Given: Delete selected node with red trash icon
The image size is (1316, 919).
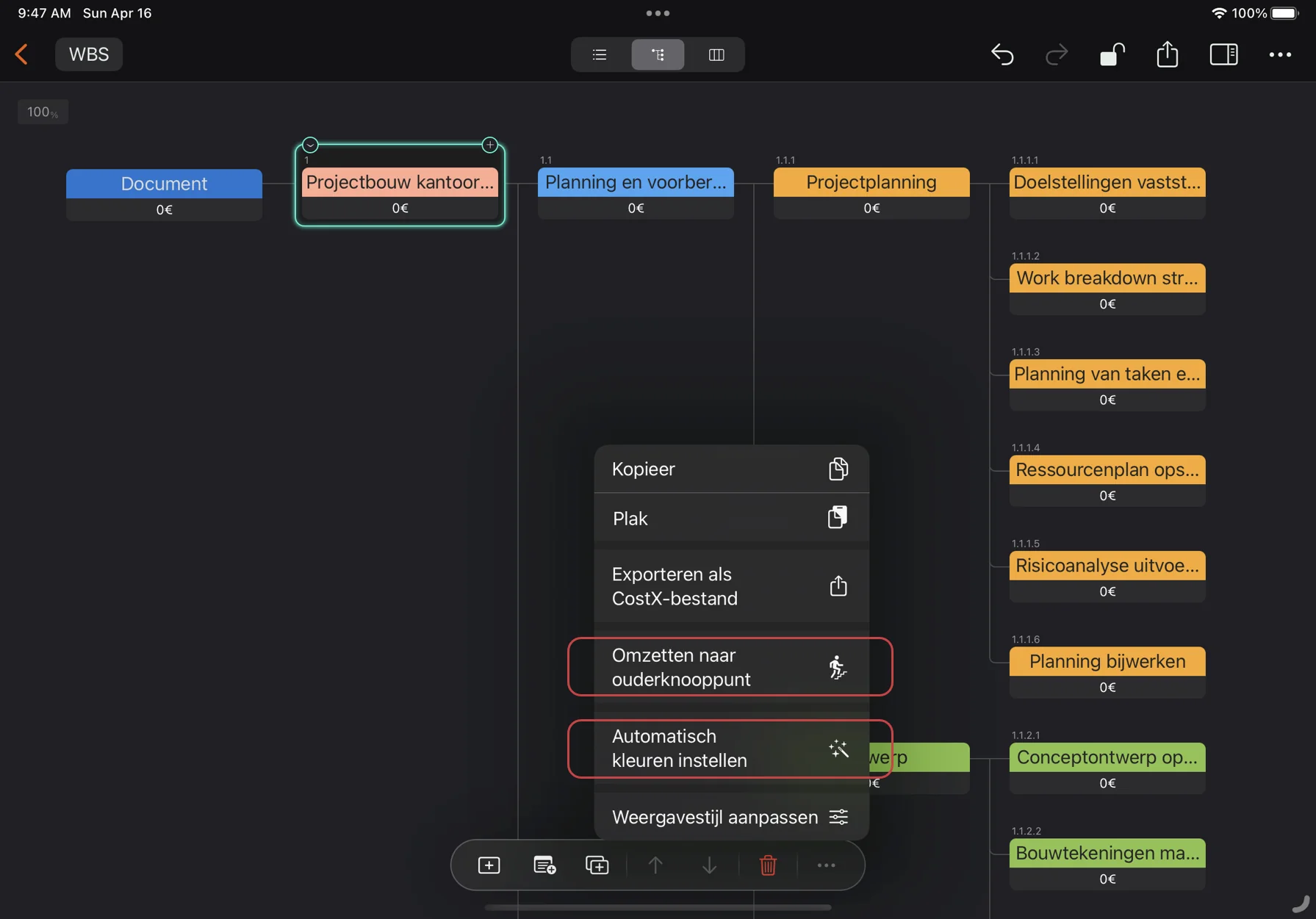Looking at the screenshot, I should point(768,865).
